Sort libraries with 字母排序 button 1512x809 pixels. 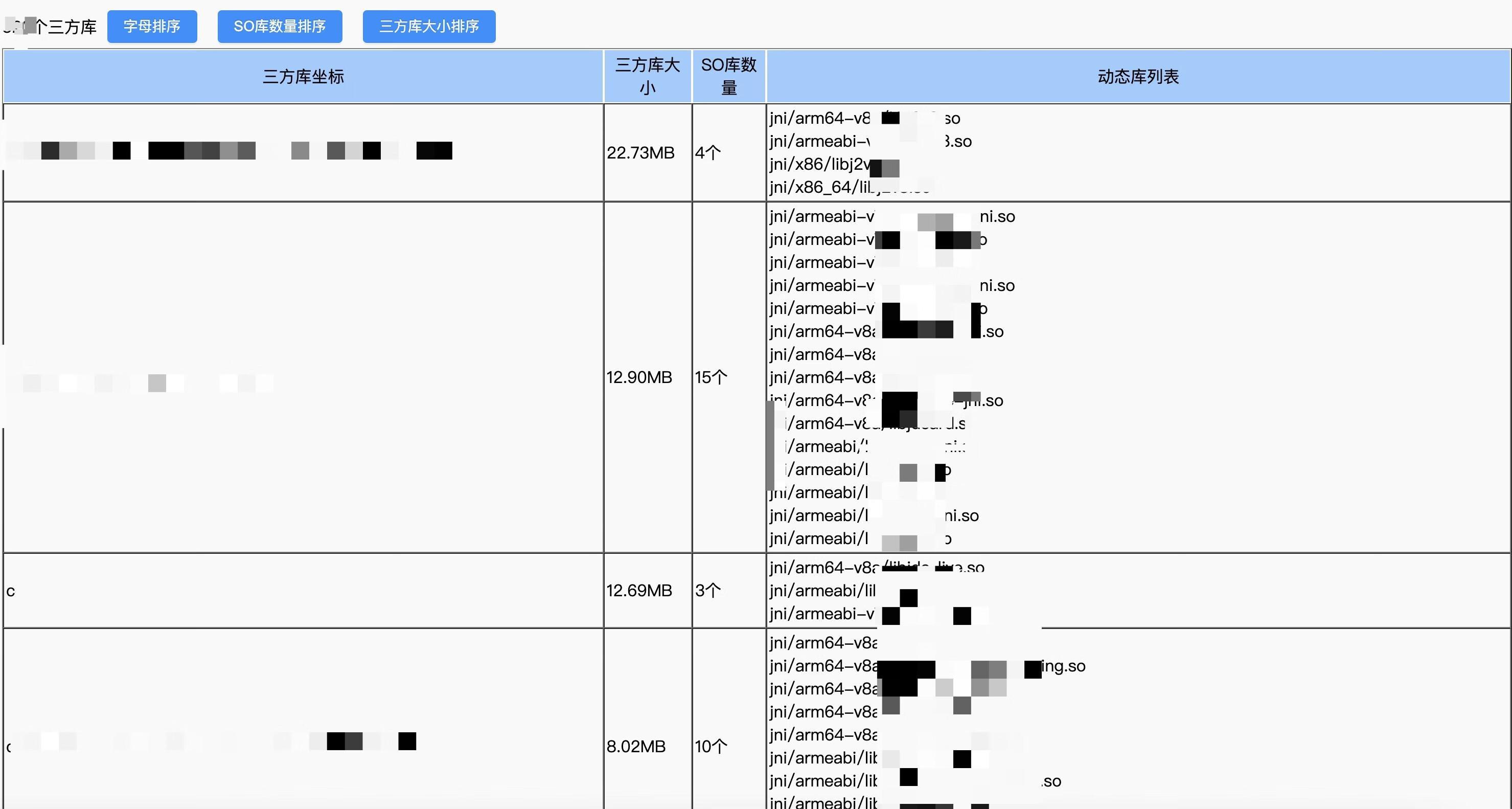point(152,27)
